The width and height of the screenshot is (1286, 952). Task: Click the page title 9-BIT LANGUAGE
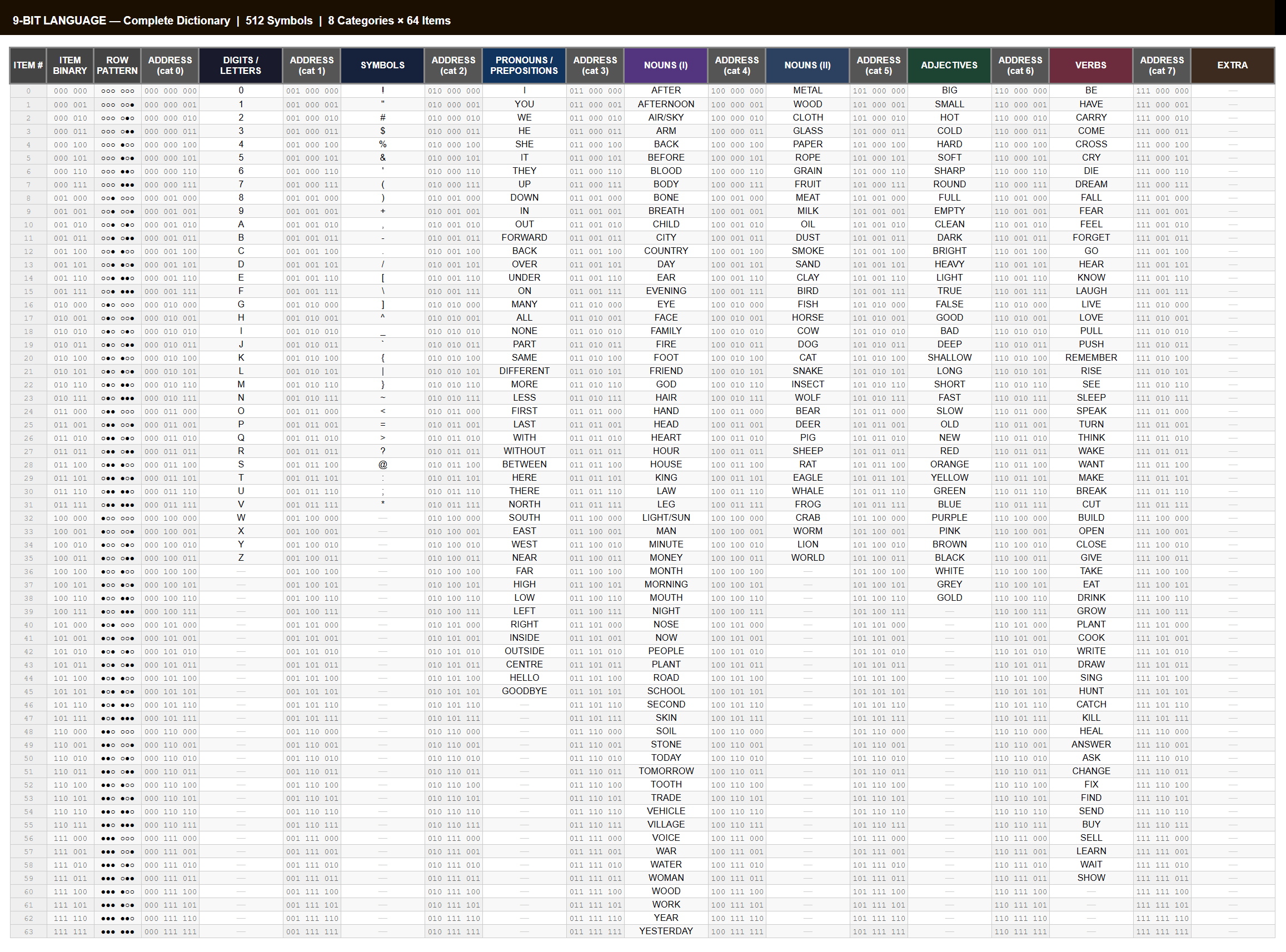click(x=59, y=20)
